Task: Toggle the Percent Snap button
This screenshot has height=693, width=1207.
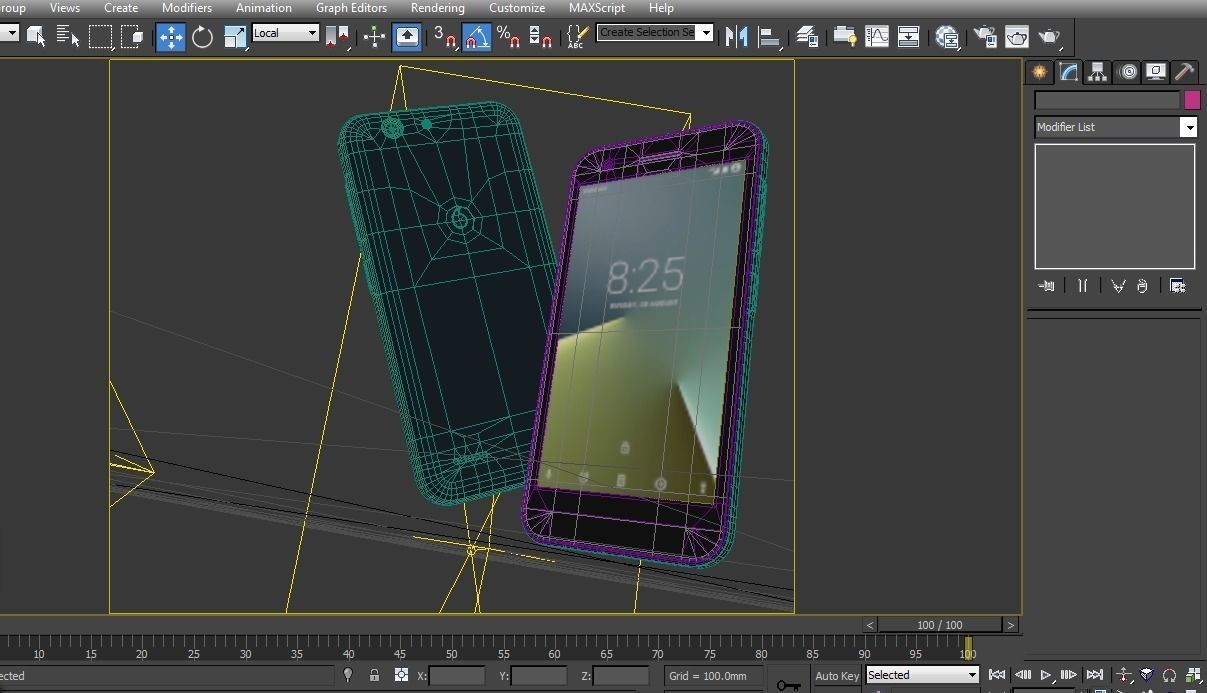Action: point(508,37)
